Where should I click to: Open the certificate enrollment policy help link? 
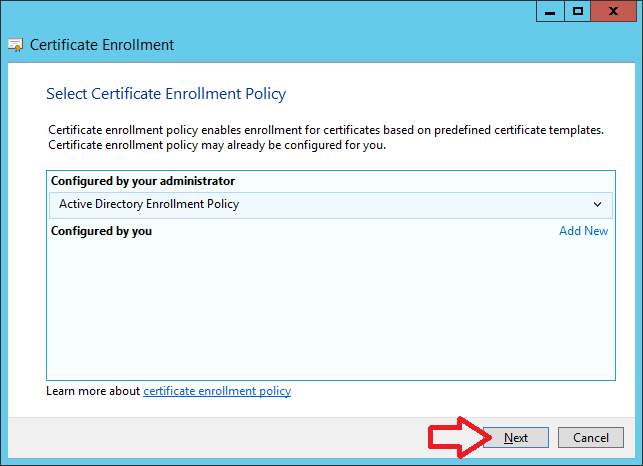coord(217,391)
